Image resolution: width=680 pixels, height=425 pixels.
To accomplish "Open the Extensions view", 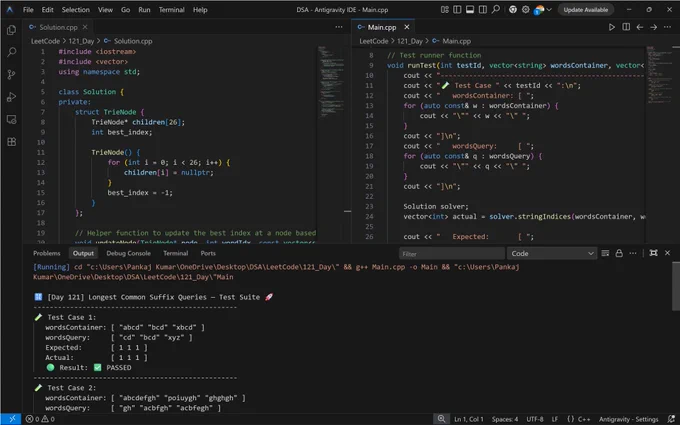I will coord(12,142).
